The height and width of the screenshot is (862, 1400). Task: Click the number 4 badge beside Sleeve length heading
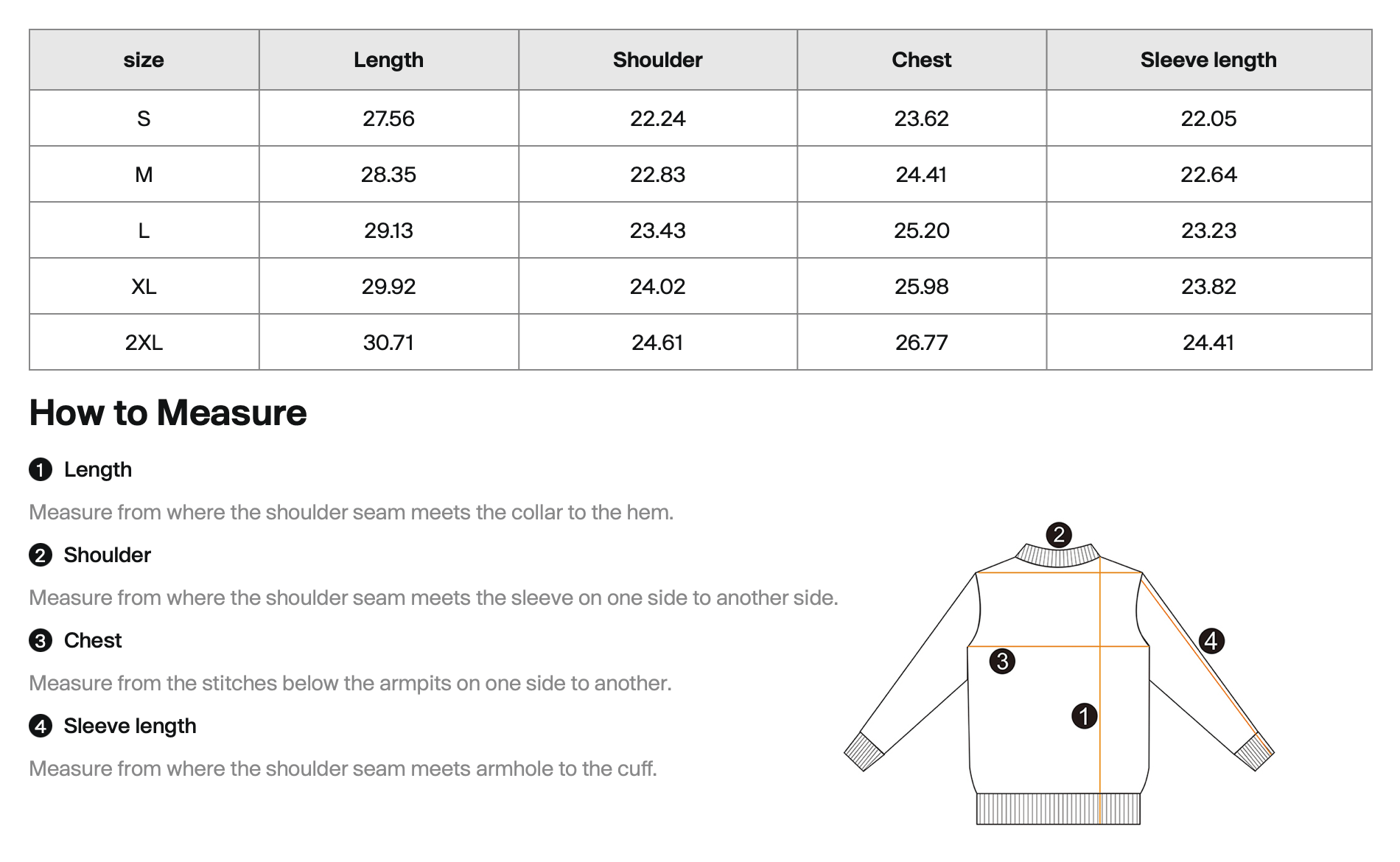(x=41, y=726)
